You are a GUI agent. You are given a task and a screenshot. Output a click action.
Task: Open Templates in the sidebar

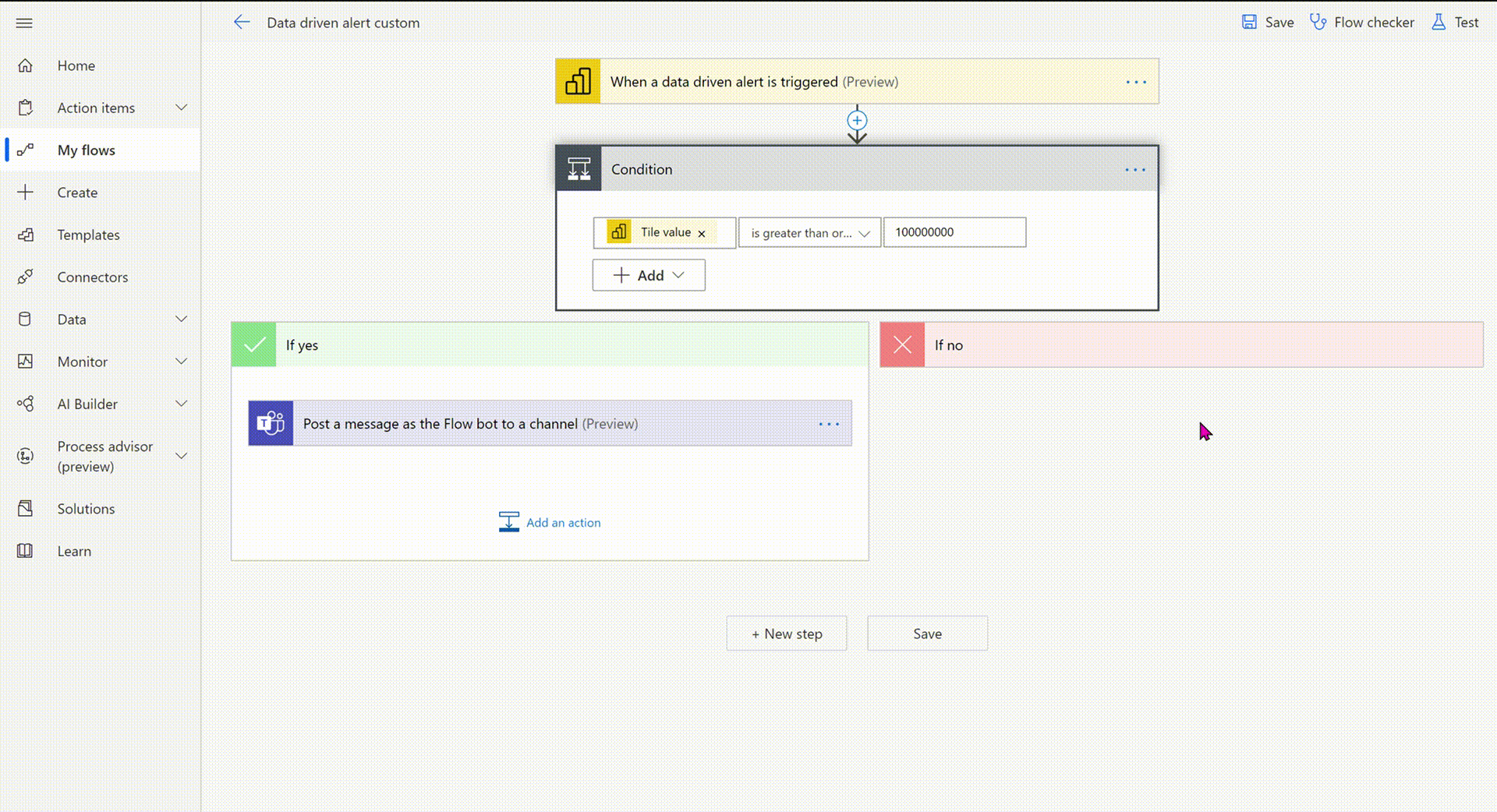point(101,235)
